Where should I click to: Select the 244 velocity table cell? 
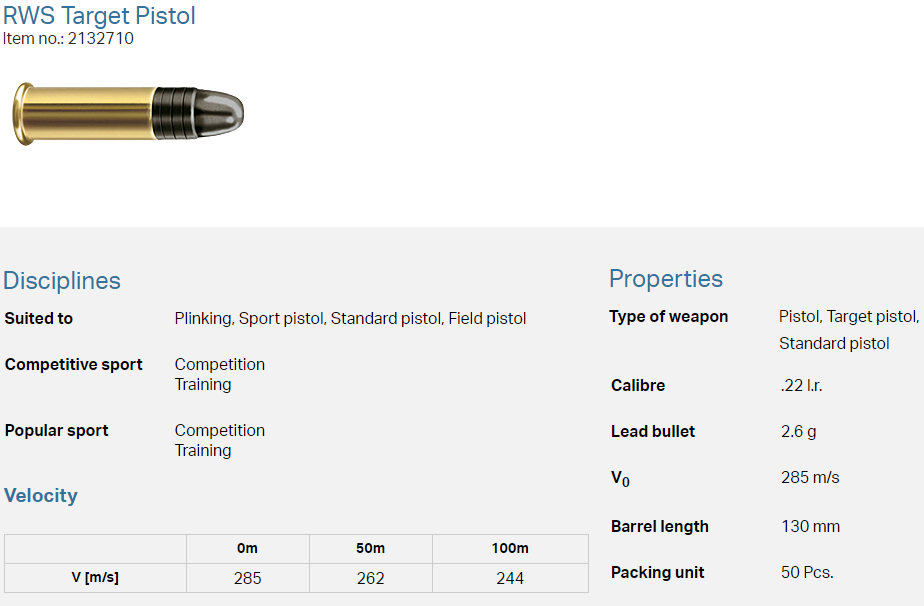coord(510,578)
